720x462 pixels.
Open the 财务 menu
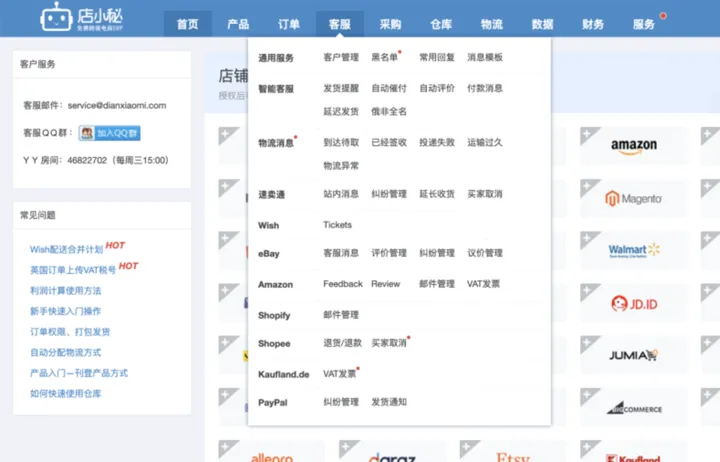pos(593,24)
